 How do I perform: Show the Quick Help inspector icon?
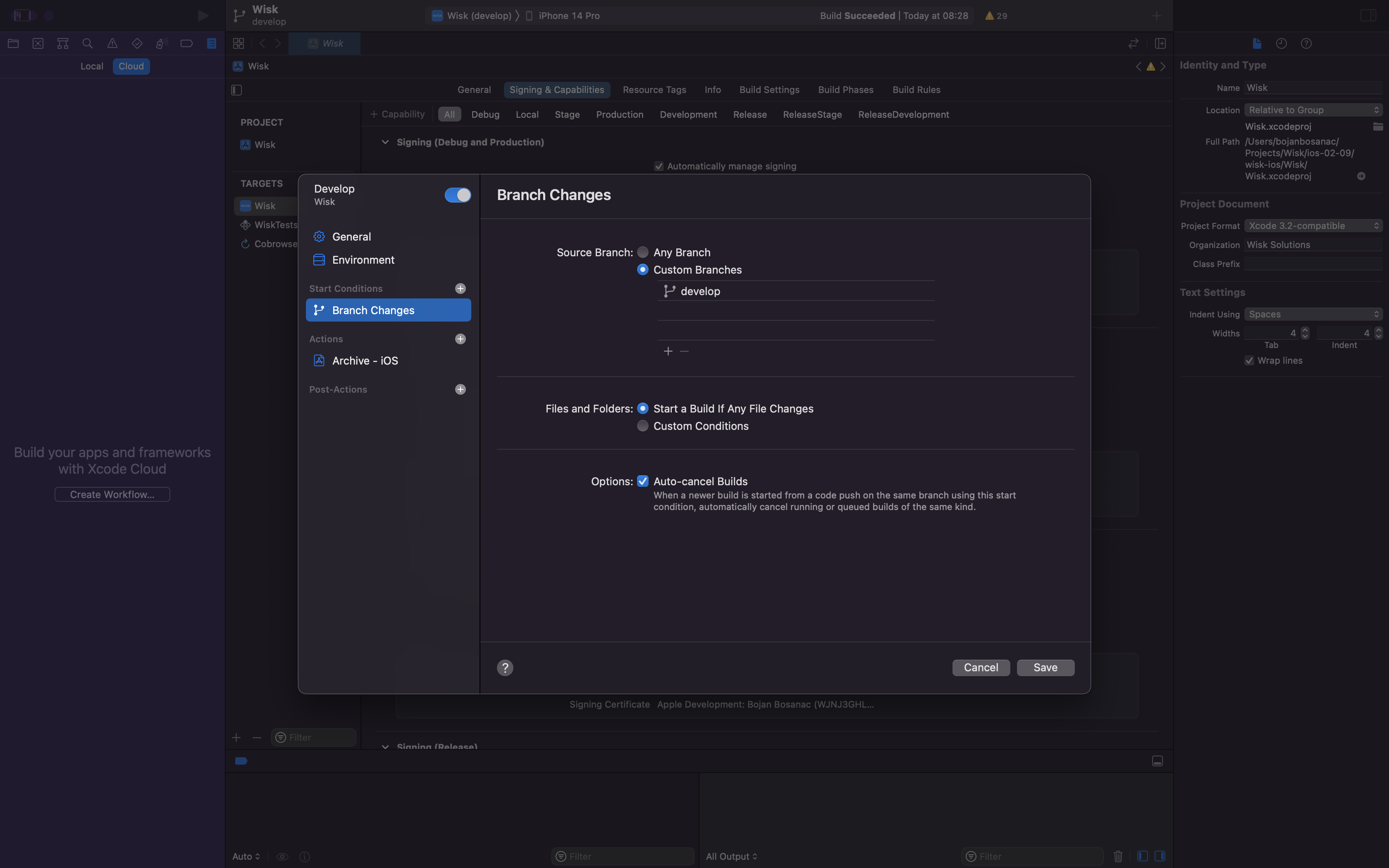coord(1306,43)
